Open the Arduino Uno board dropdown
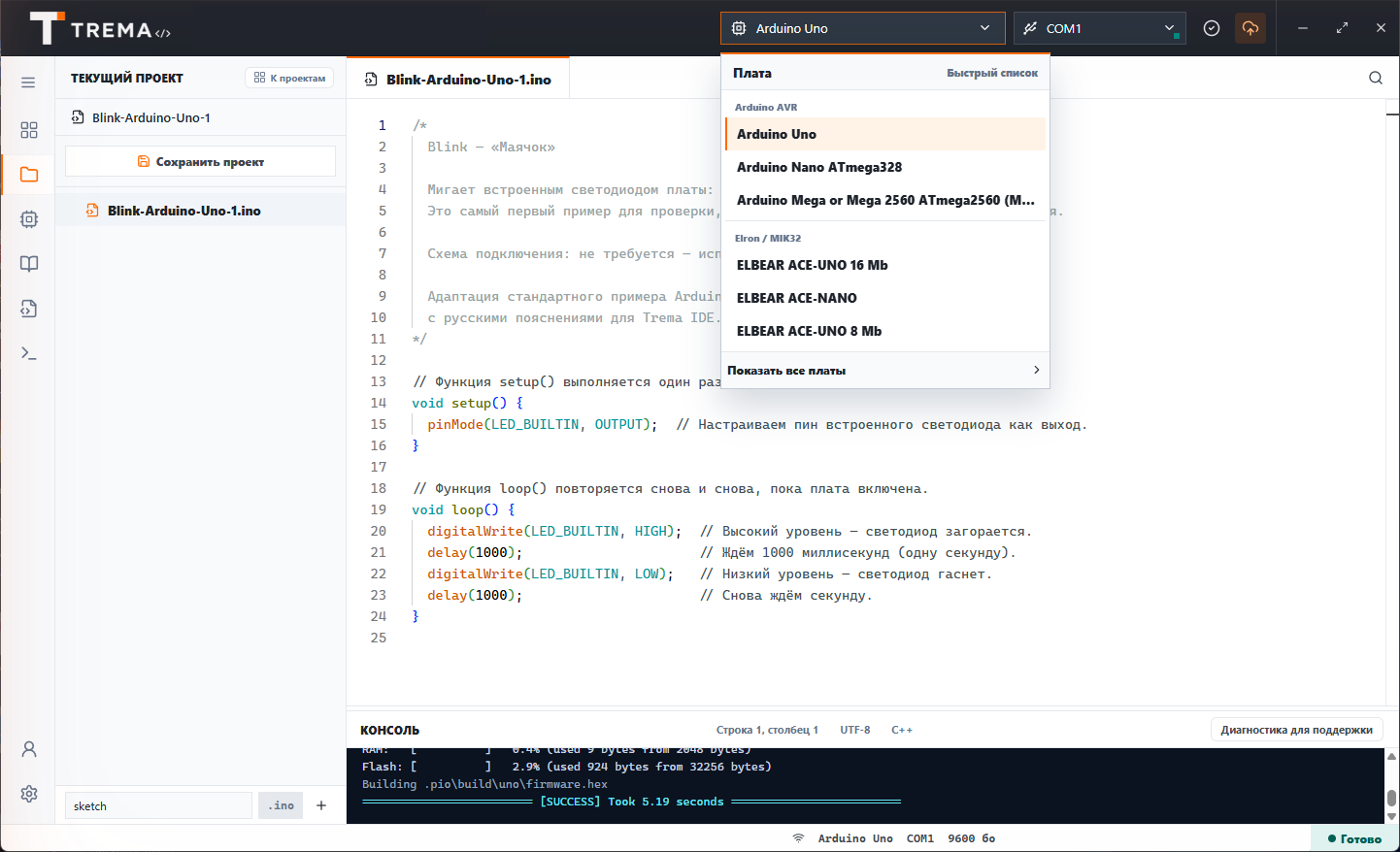This screenshot has width=1400, height=852. point(863,28)
